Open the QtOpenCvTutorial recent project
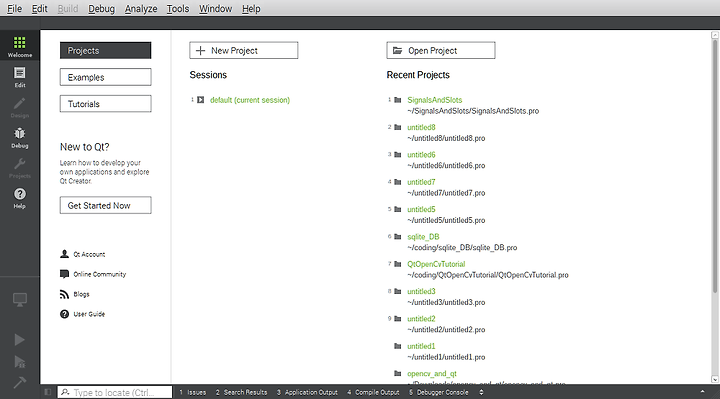The image size is (720, 399). (436, 264)
